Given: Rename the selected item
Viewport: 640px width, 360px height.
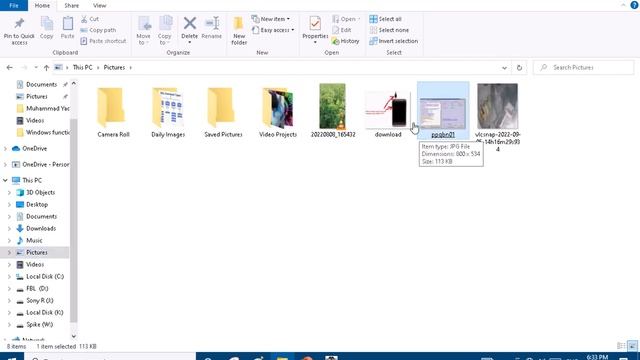Looking at the screenshot, I should pyautogui.click(x=211, y=28).
